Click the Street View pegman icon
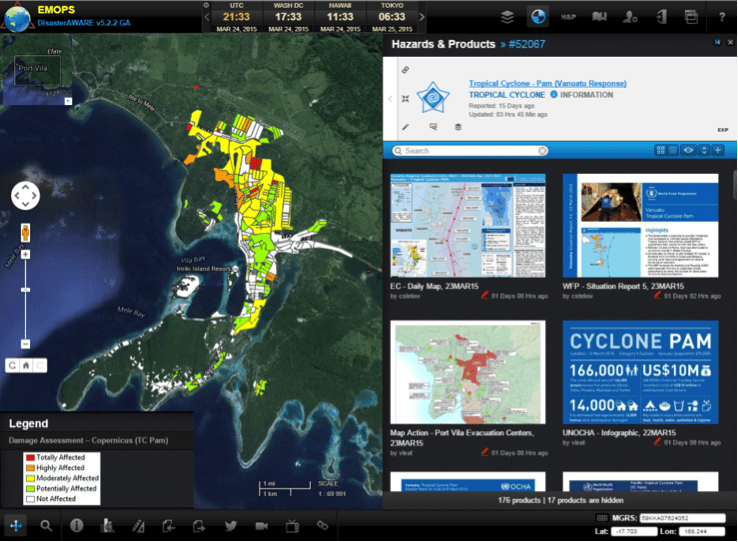 25,233
